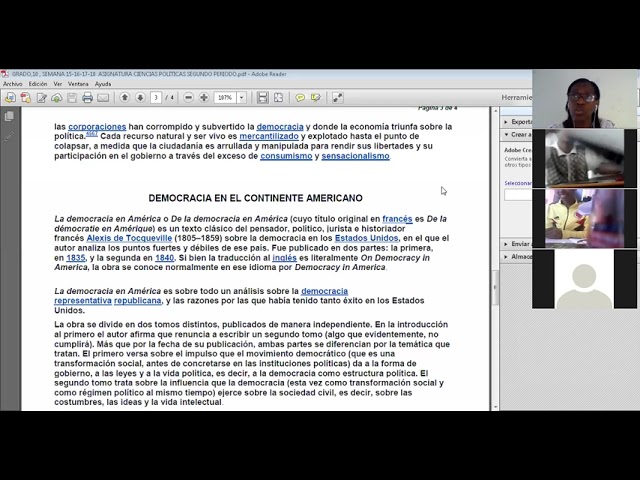Image resolution: width=640 pixels, height=480 pixels.
Task: Fit one full page to window
Action: [x=278, y=98]
